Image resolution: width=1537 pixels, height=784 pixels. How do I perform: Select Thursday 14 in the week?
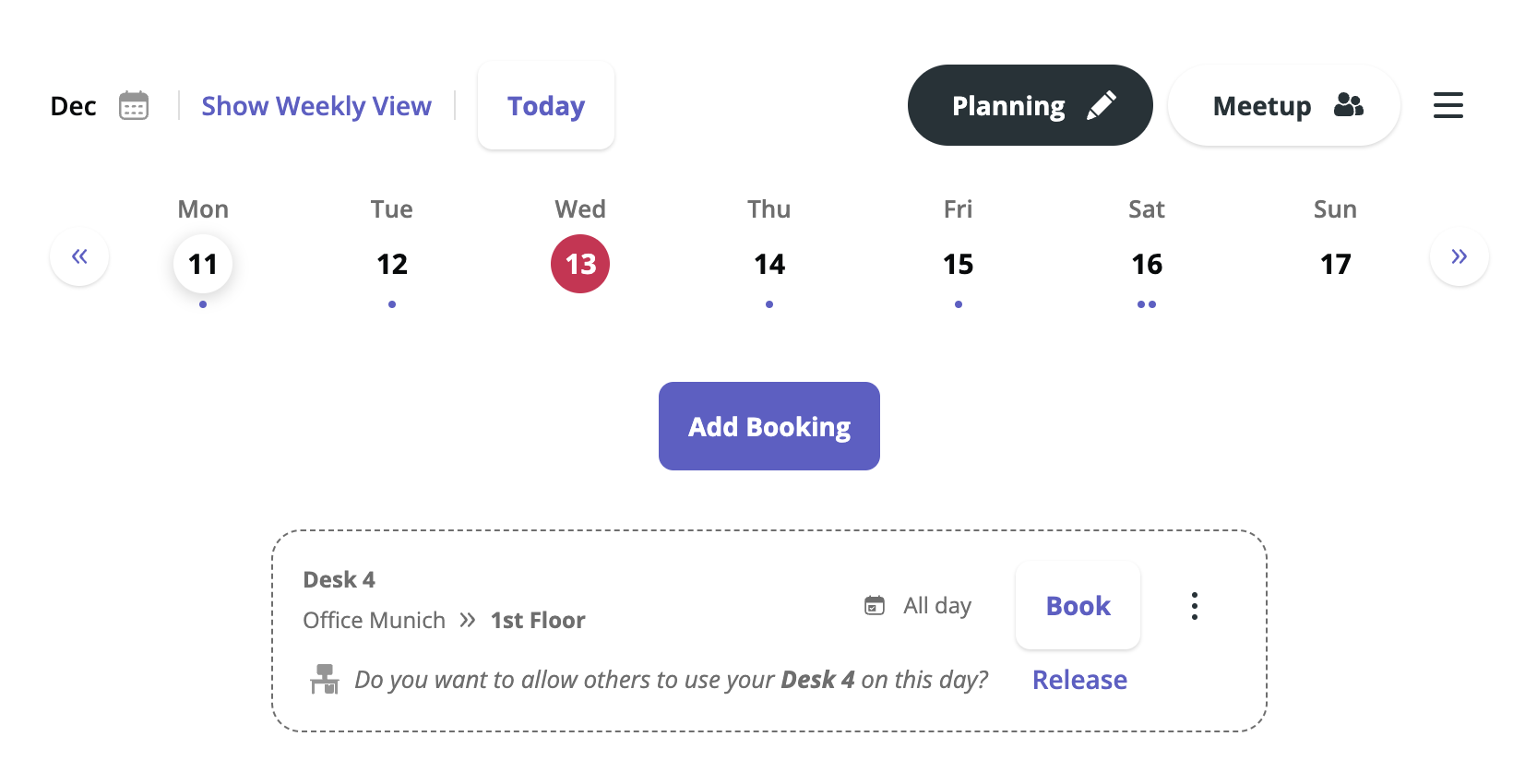pyautogui.click(x=769, y=265)
